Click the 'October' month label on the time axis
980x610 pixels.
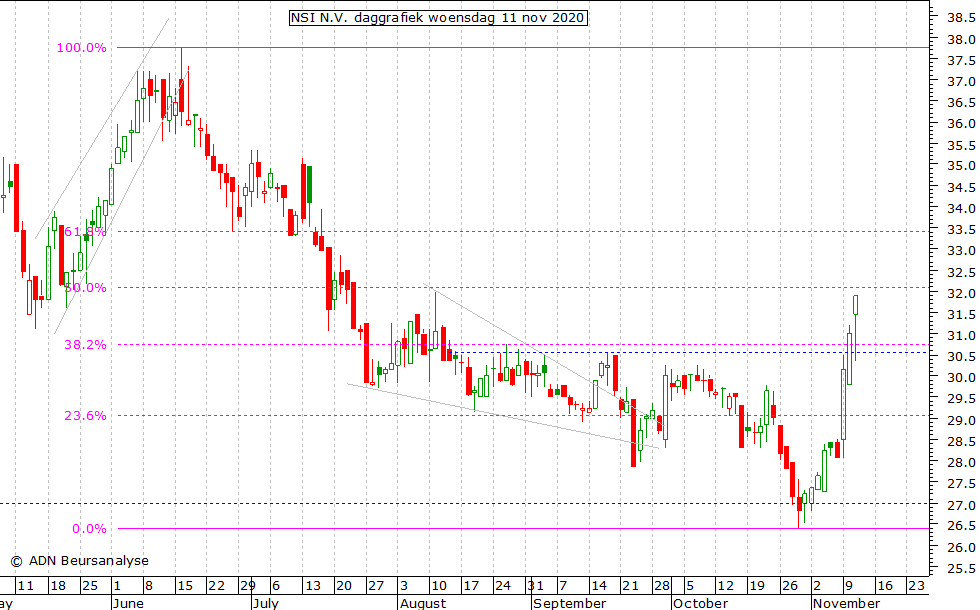(701, 603)
